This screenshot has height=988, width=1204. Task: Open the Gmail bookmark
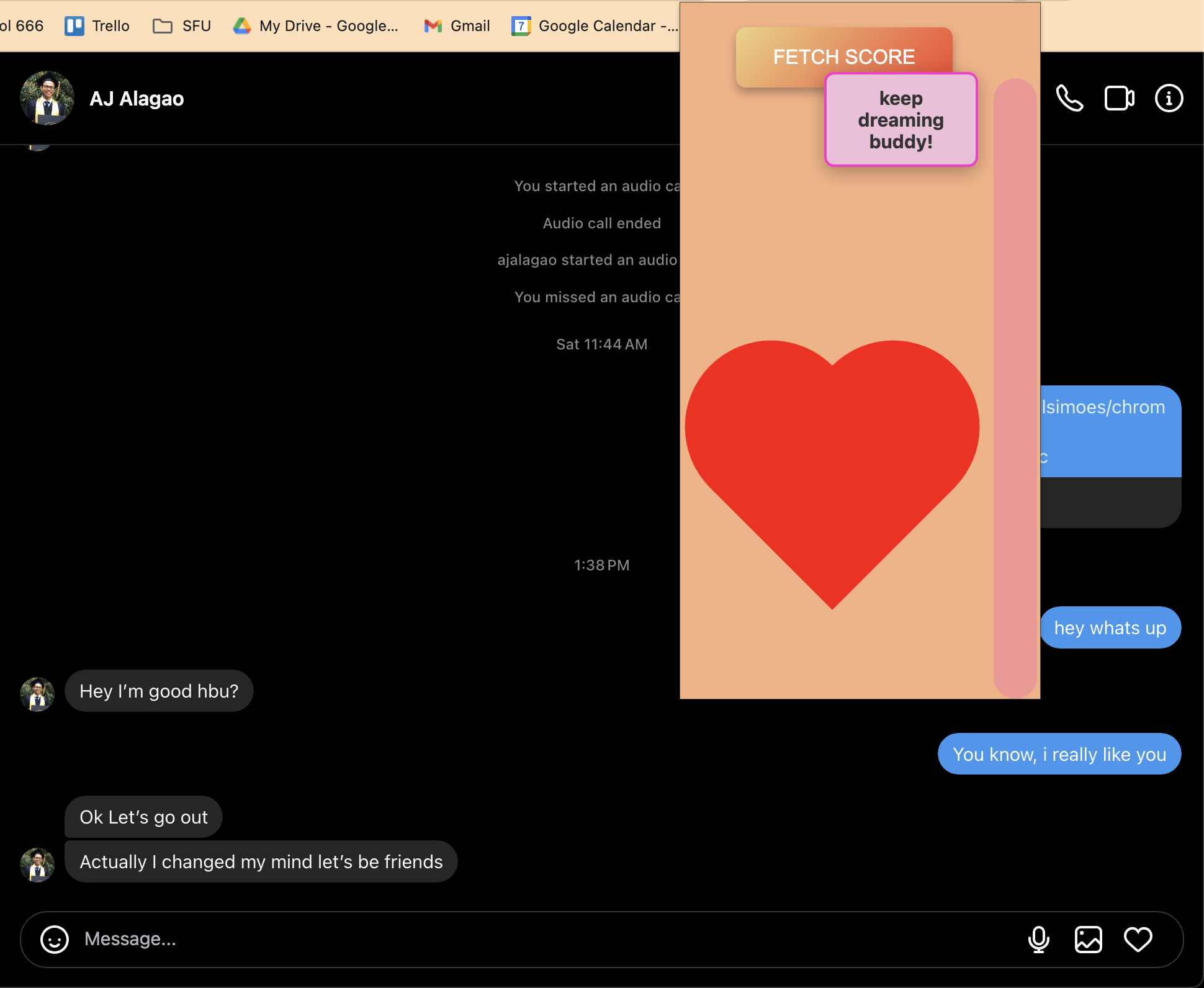point(457,26)
